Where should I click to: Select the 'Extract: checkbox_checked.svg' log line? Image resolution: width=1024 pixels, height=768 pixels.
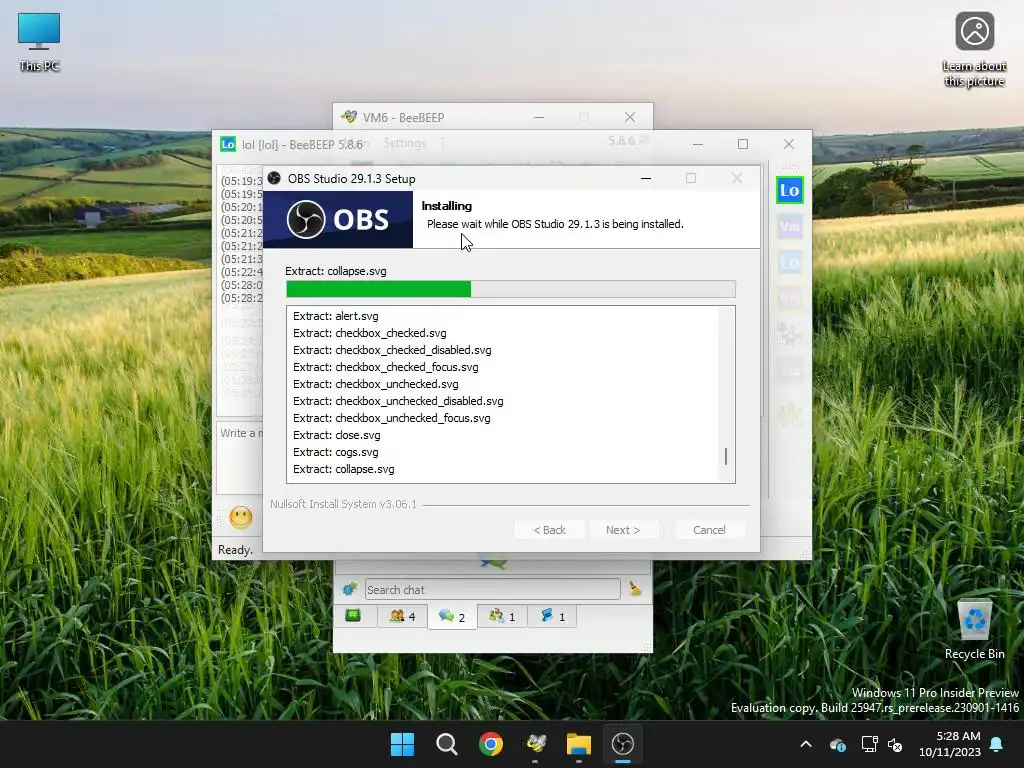(x=370, y=333)
